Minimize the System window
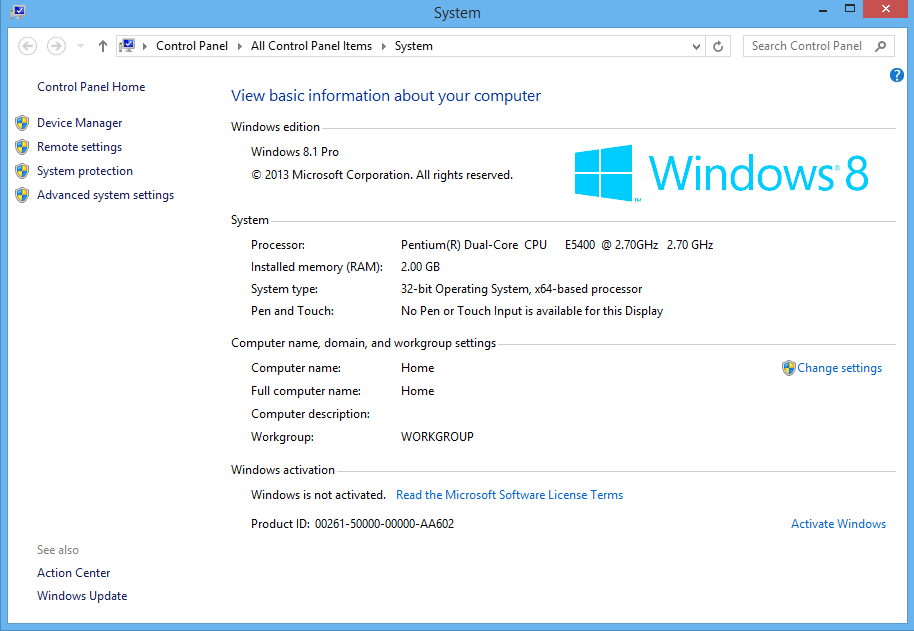This screenshot has height=631, width=914. pos(823,10)
